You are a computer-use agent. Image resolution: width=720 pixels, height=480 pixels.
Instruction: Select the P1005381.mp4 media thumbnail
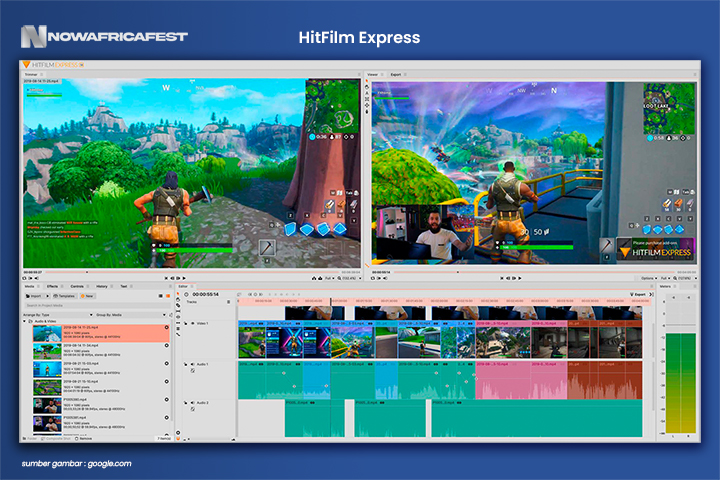point(47,424)
